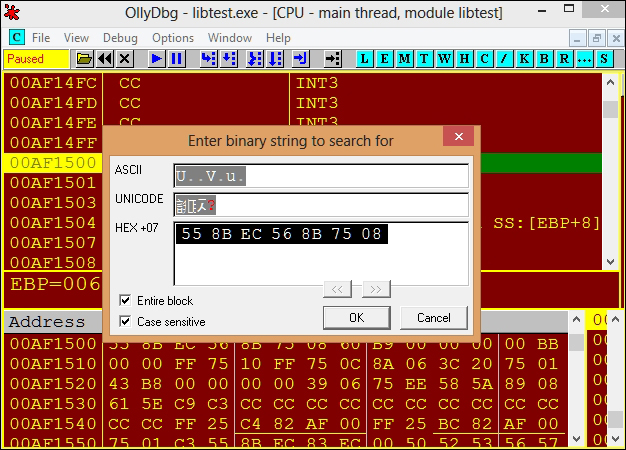Image resolution: width=626 pixels, height=450 pixels.
Task: Click the Trace over toolbar icon
Action: (x=275, y=59)
